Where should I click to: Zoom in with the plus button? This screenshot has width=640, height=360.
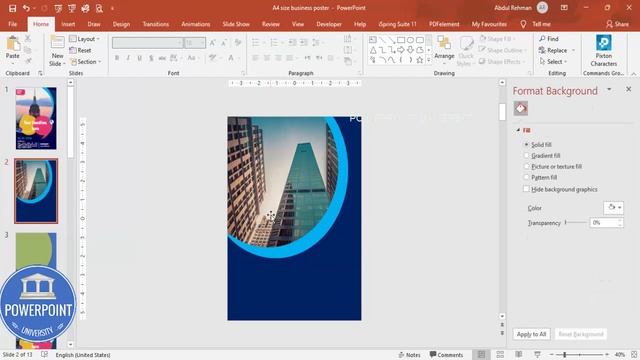(x=607, y=354)
